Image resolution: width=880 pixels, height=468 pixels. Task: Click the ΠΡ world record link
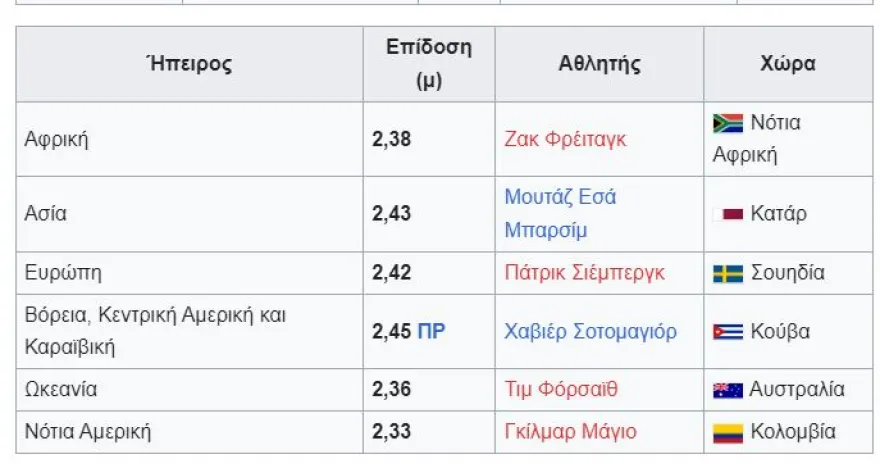point(431,331)
